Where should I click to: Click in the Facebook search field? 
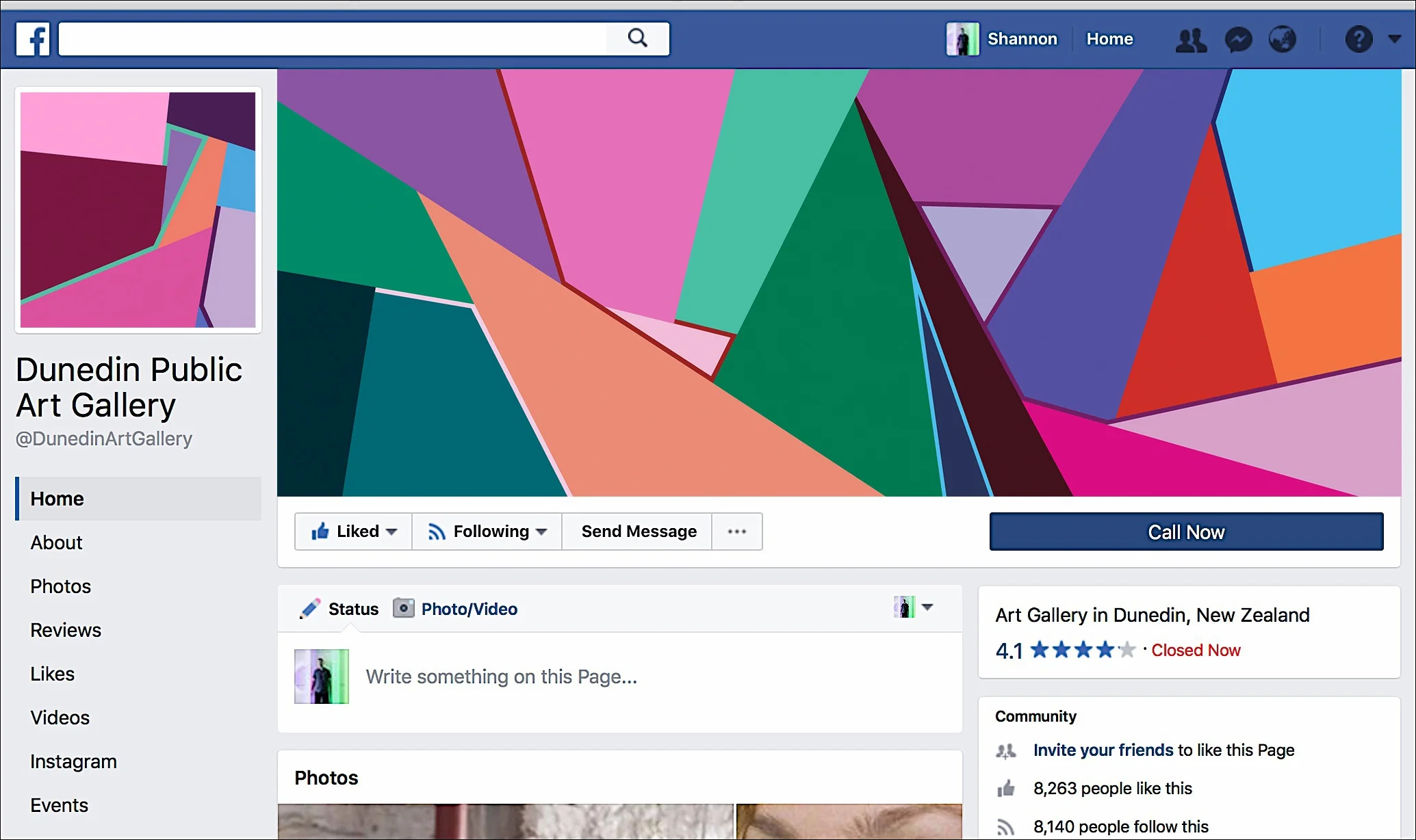(333, 38)
